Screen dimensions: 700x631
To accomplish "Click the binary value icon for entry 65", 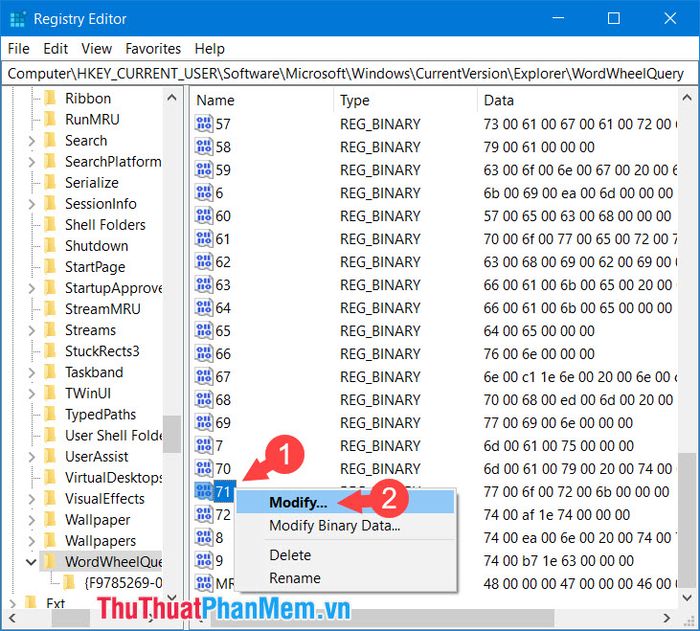I will click(x=204, y=330).
